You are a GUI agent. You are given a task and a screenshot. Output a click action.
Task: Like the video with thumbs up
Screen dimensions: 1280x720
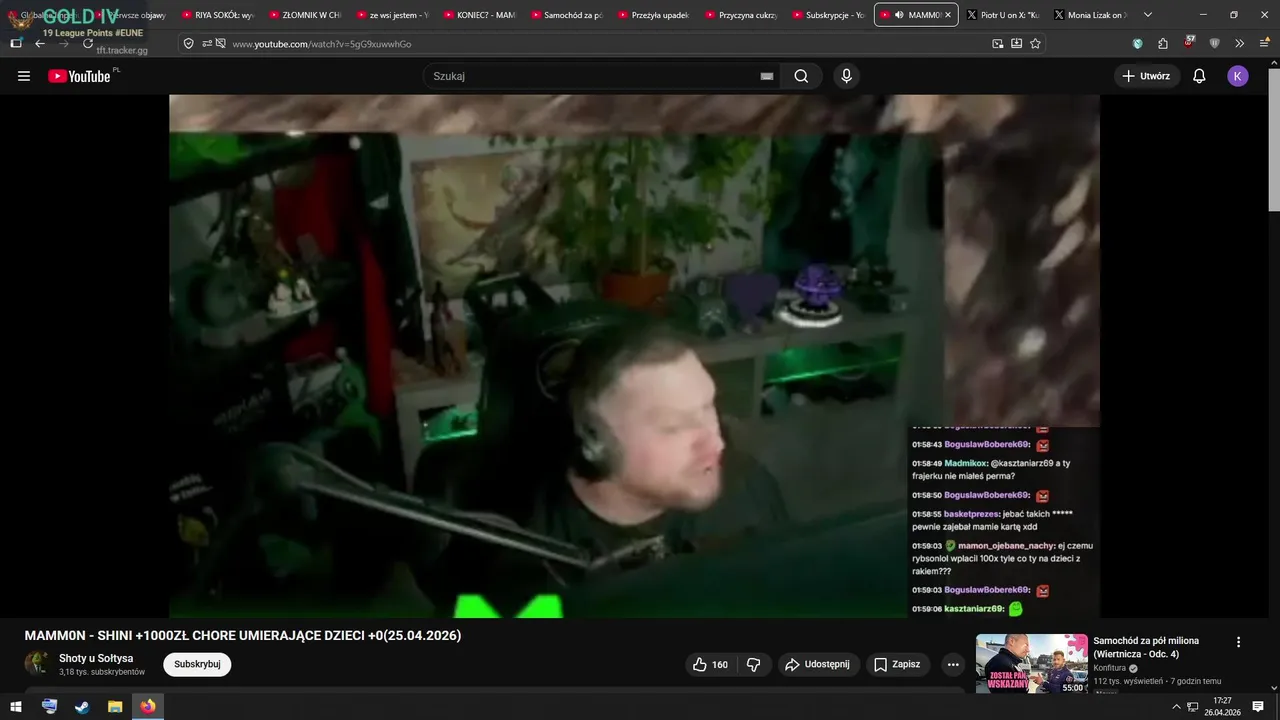click(709, 664)
